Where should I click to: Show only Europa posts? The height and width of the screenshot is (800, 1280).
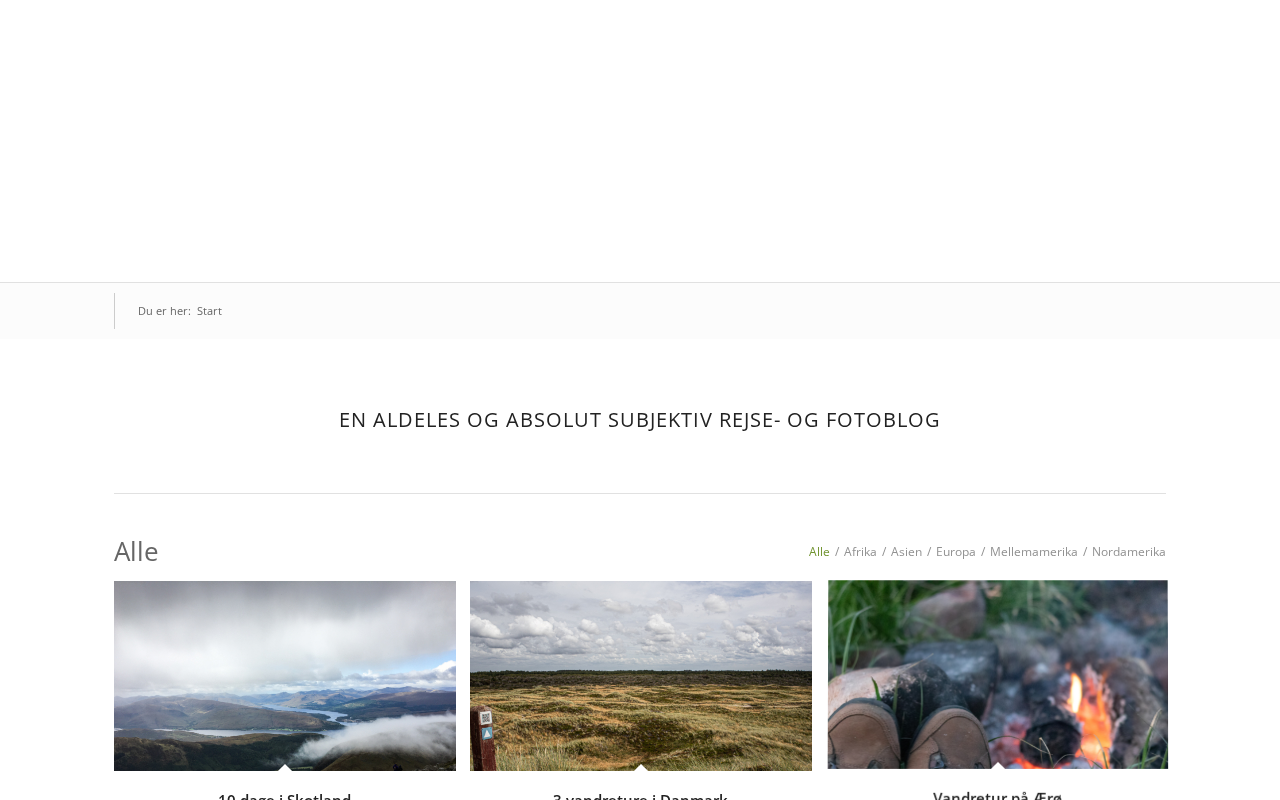pos(956,552)
